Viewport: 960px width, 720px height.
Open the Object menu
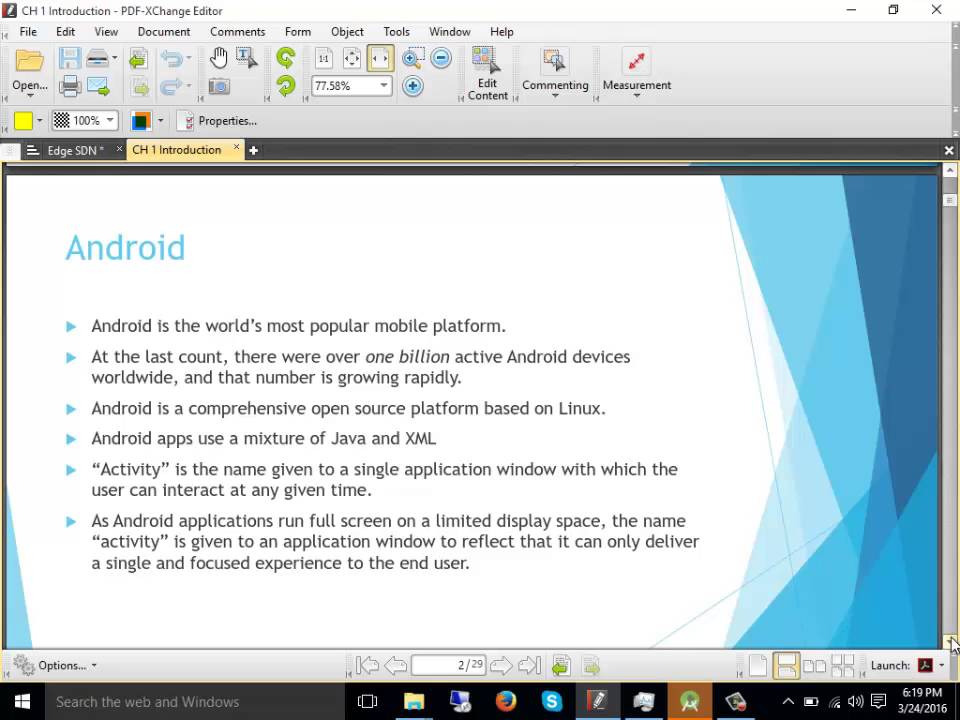[x=347, y=32]
